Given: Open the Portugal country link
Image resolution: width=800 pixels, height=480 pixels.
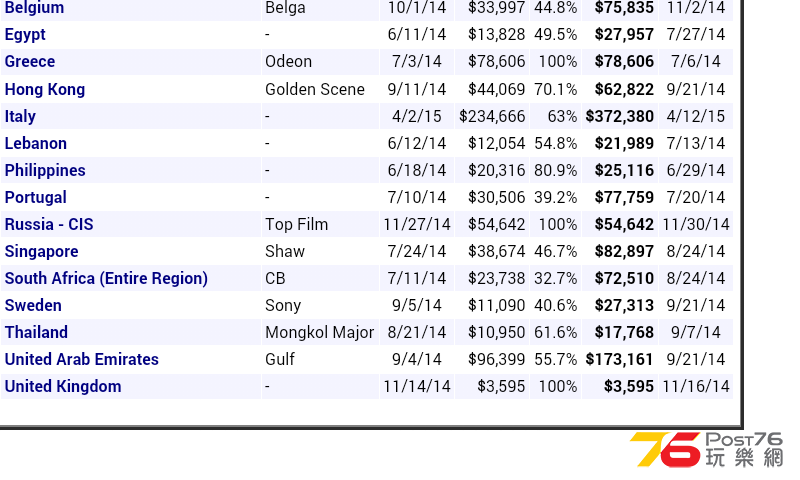Looking at the screenshot, I should [x=36, y=197].
